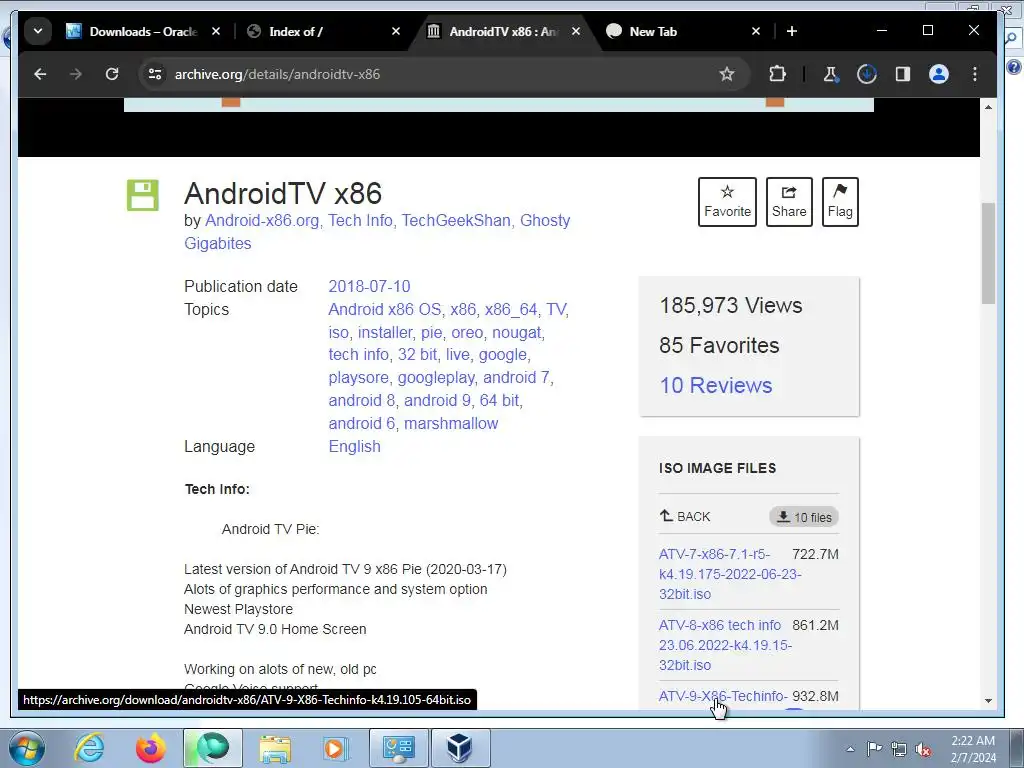Close the New Tab tab

click(756, 31)
